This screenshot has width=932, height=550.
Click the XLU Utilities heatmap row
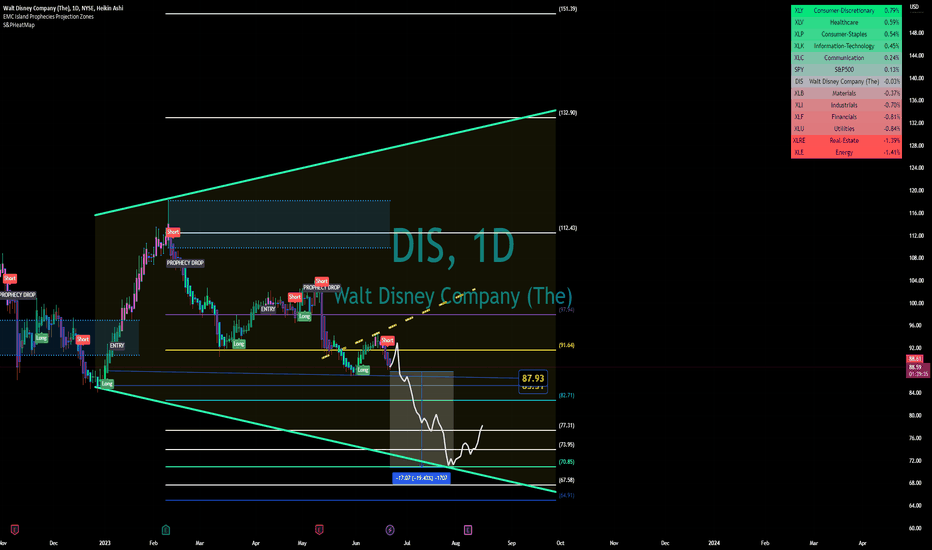click(x=846, y=129)
